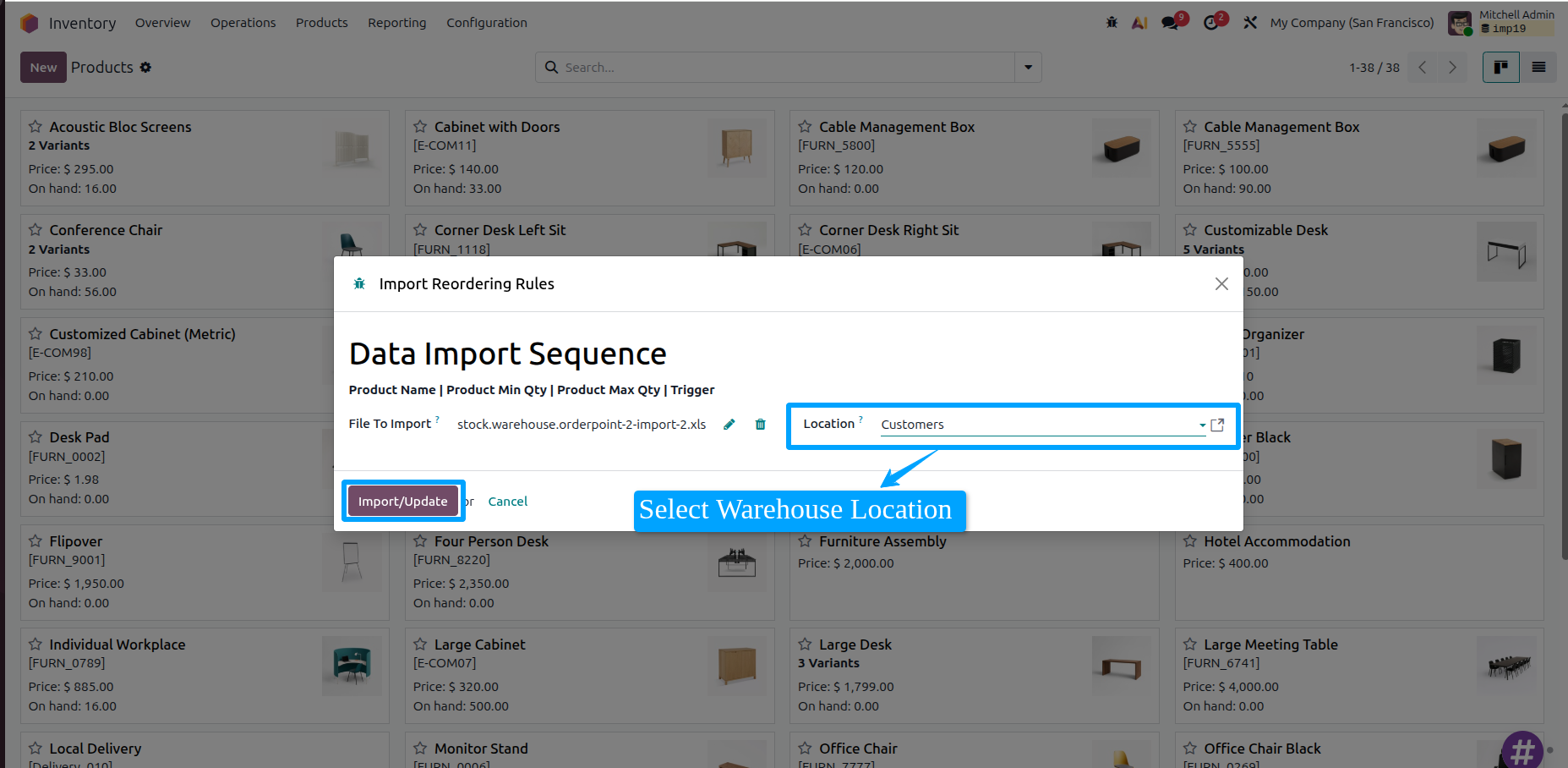This screenshot has height=768, width=1568.
Task: Click the Location field help question mark
Action: 860,419
